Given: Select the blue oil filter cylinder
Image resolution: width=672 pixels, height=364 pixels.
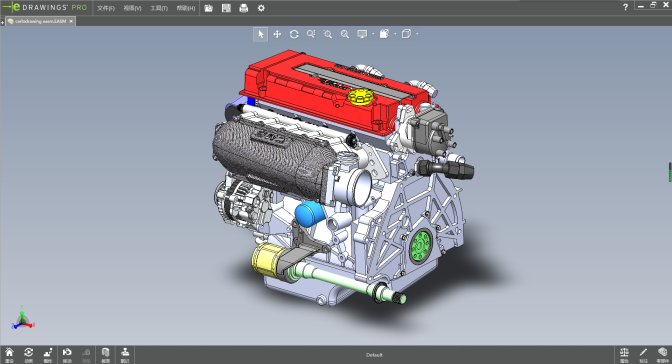Looking at the screenshot, I should pos(309,214).
